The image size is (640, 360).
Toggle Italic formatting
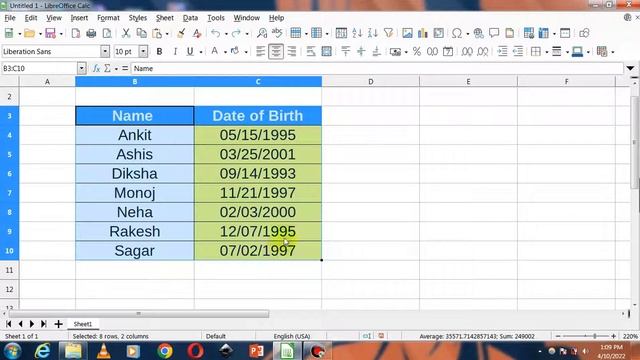(x=175, y=51)
